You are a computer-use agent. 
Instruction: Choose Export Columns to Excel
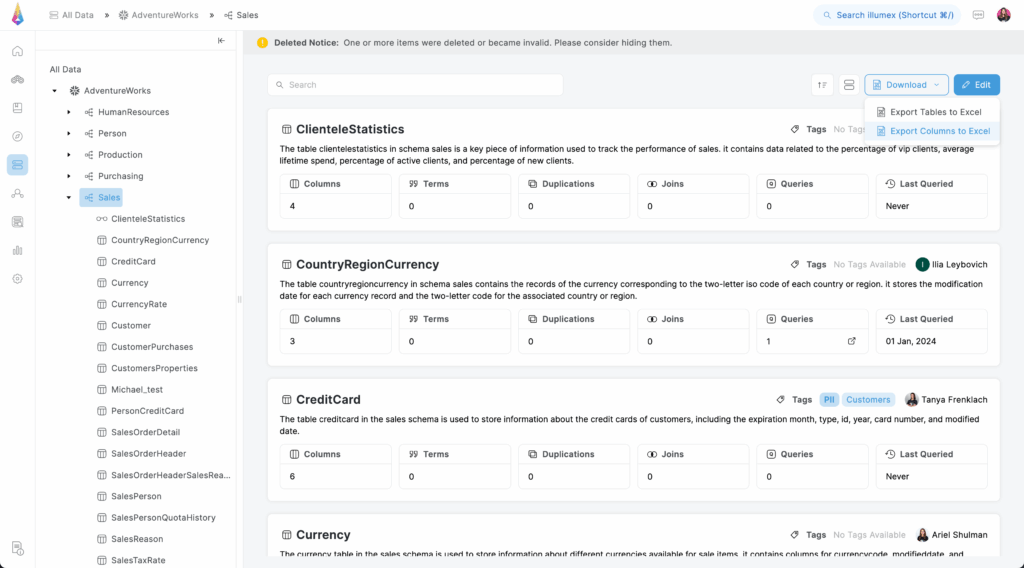pos(939,131)
